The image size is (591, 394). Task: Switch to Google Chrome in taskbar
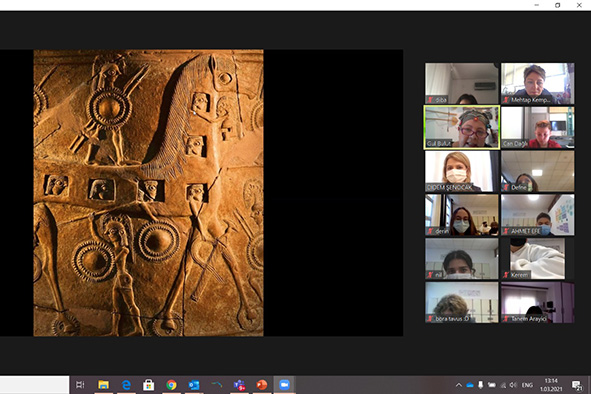pos(171,385)
